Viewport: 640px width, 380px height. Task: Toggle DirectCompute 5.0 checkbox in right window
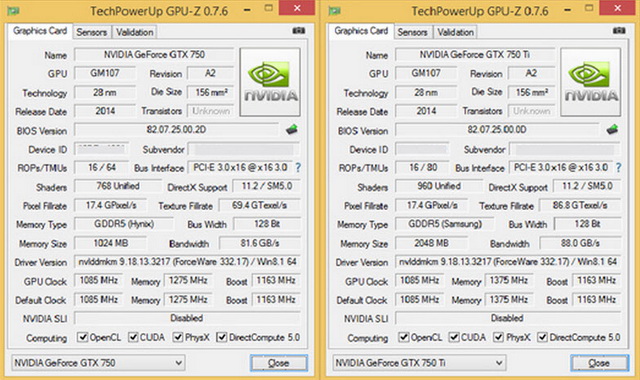click(x=542, y=337)
